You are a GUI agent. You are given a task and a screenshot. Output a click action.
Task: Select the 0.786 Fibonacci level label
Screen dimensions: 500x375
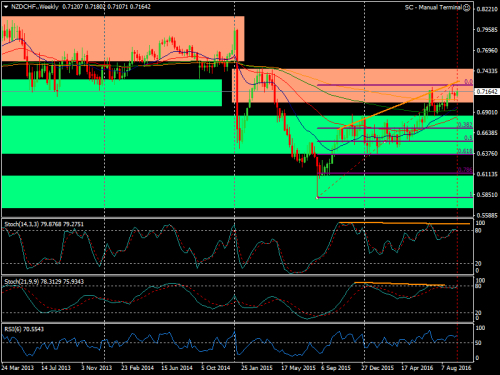click(x=465, y=170)
